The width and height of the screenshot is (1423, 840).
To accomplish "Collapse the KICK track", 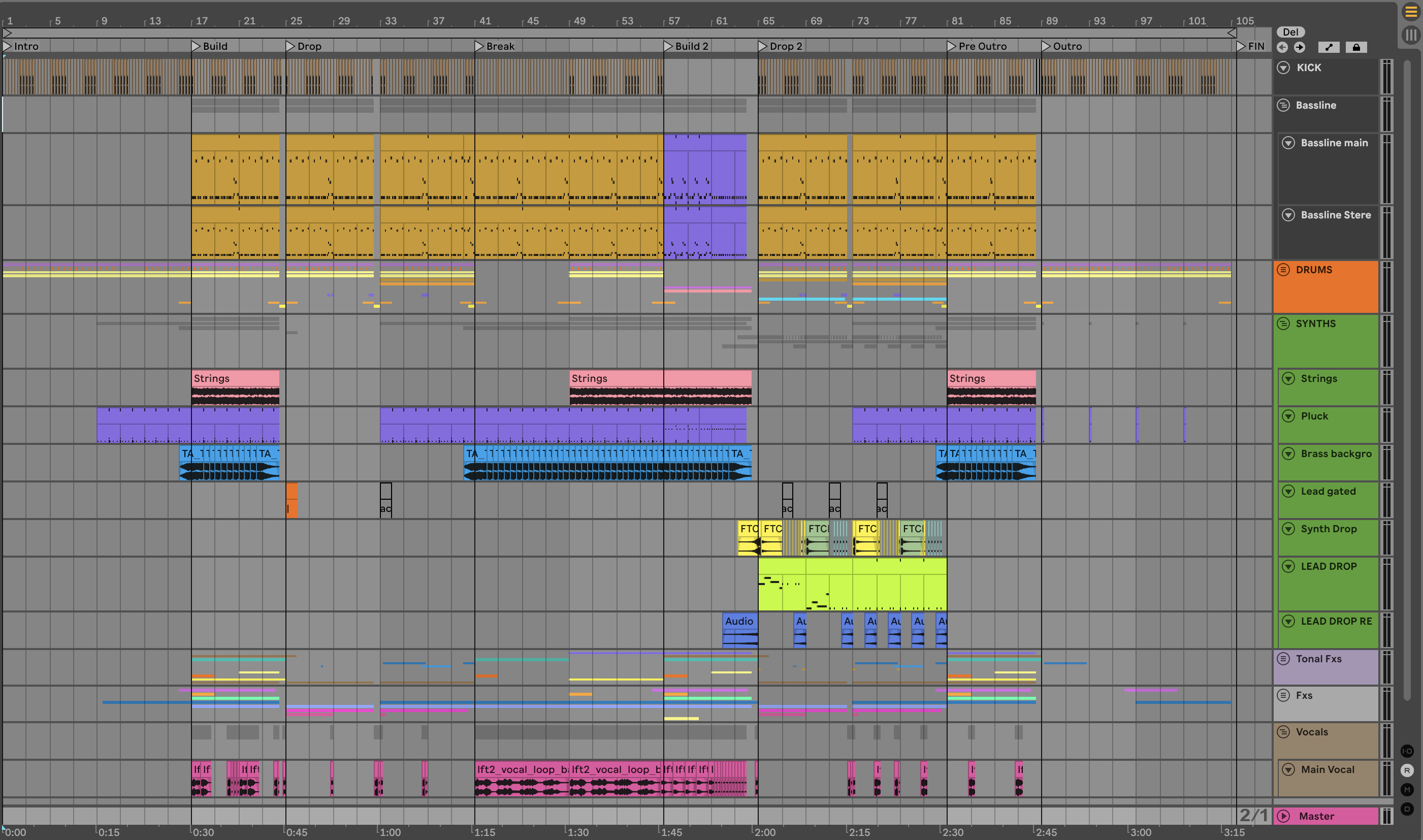I will [x=1283, y=68].
